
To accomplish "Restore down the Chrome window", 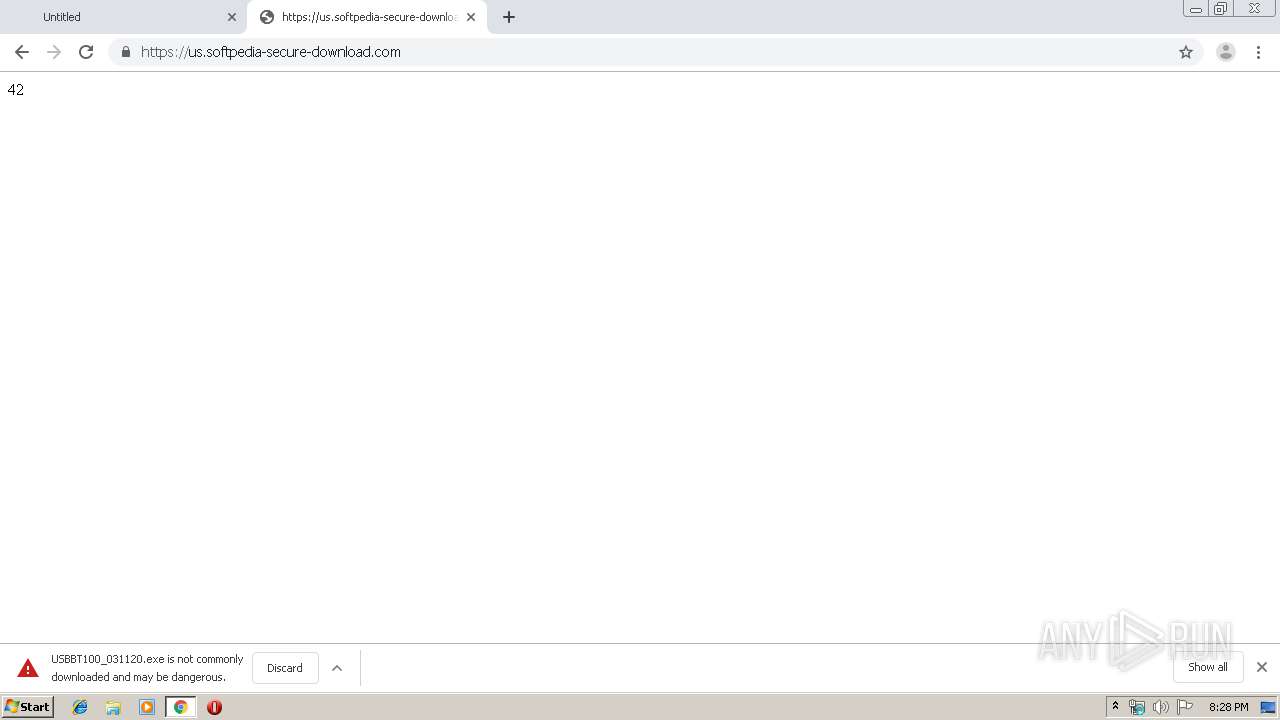I will [1221, 9].
